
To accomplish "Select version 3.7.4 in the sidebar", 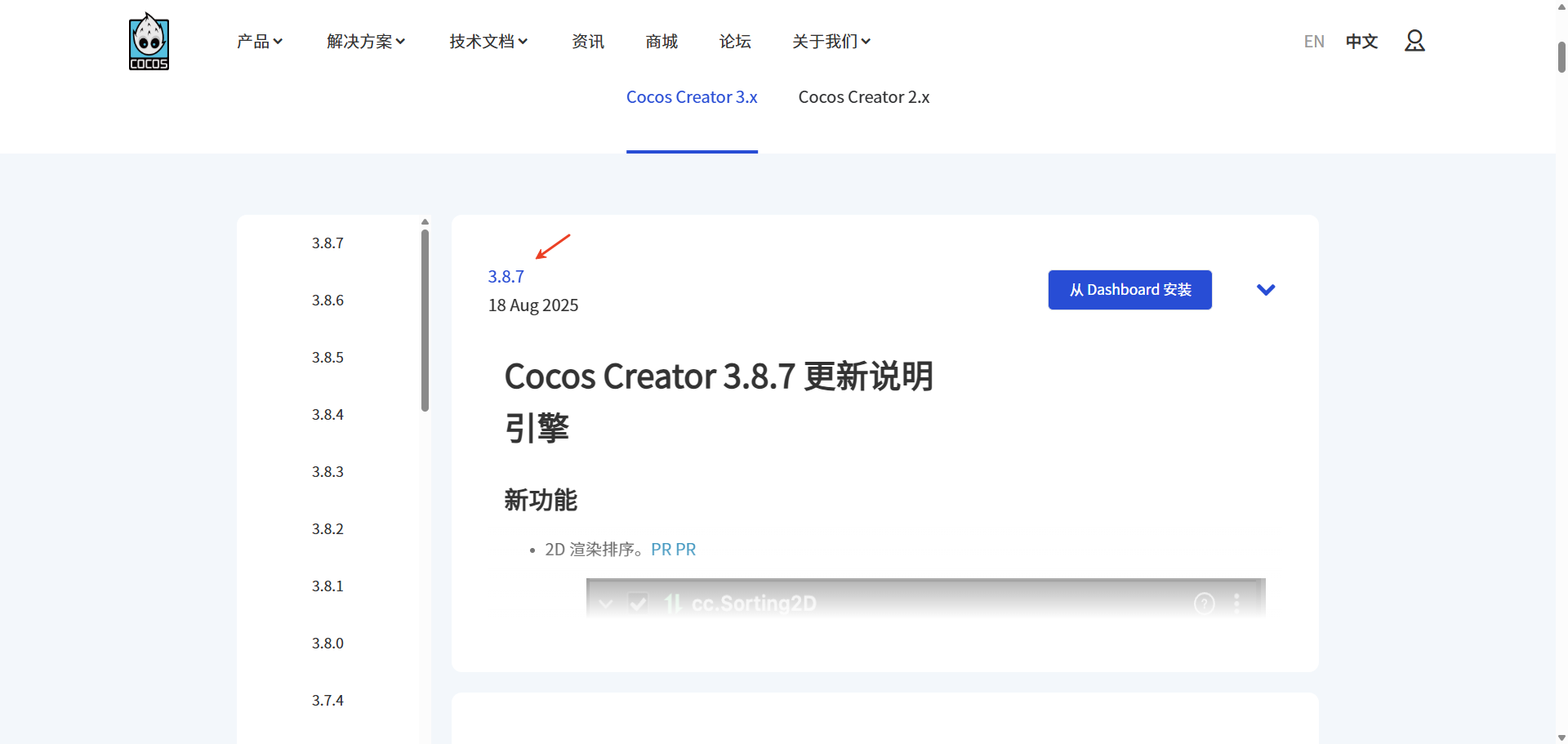I will (x=327, y=701).
